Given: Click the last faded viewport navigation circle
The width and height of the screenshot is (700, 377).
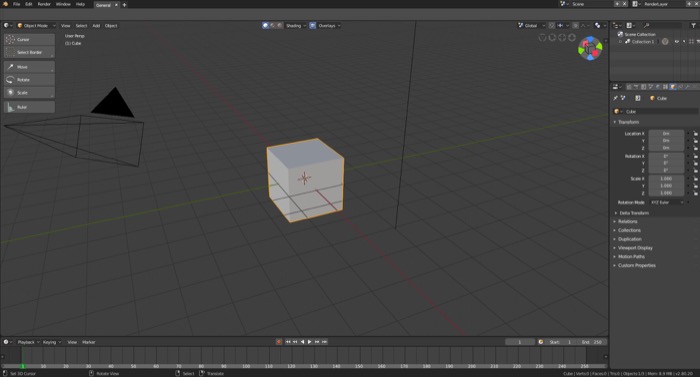Looking at the screenshot, I should (572, 38).
